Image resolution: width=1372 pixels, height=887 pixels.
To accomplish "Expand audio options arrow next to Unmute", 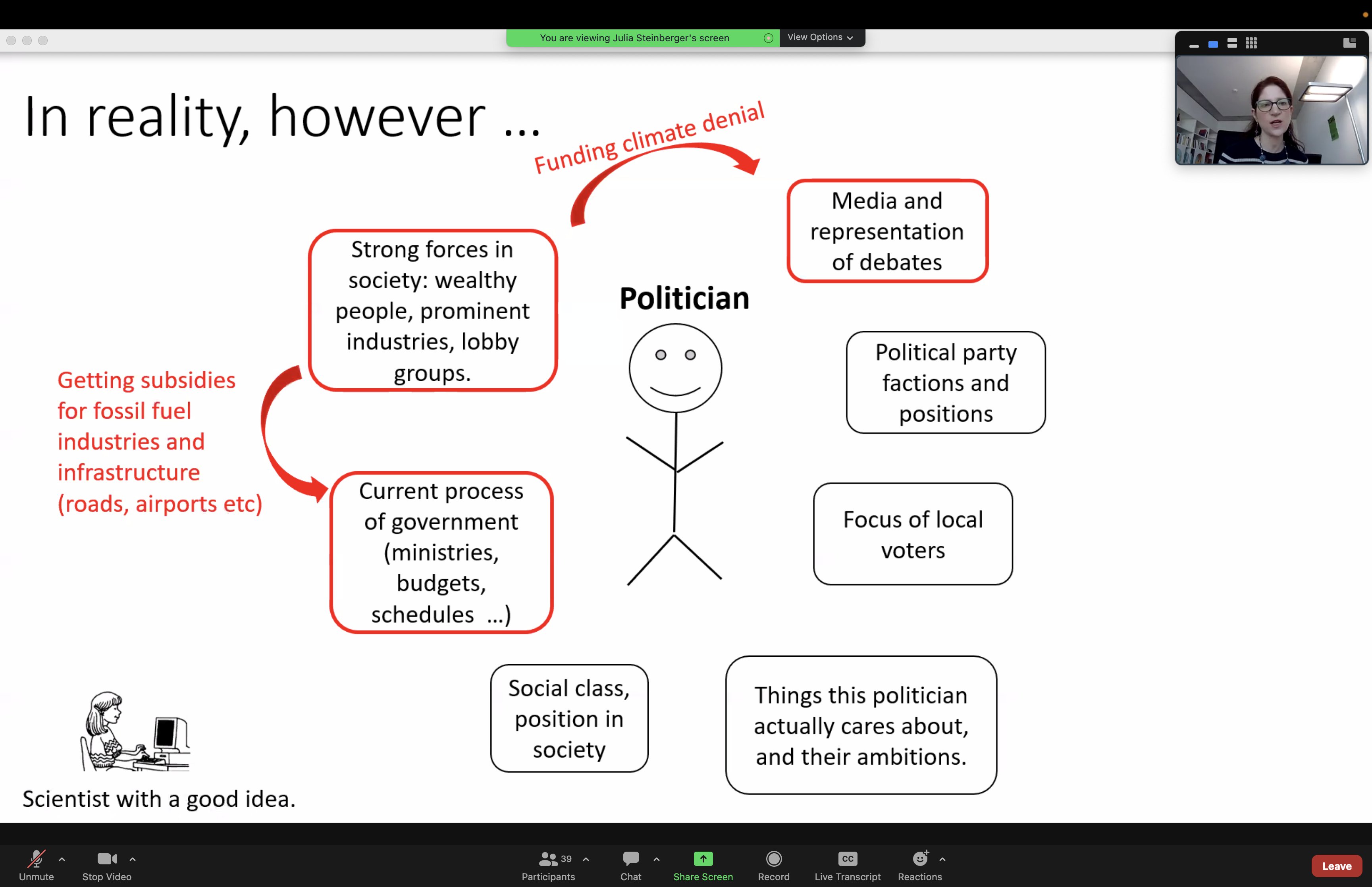I will pos(62,859).
